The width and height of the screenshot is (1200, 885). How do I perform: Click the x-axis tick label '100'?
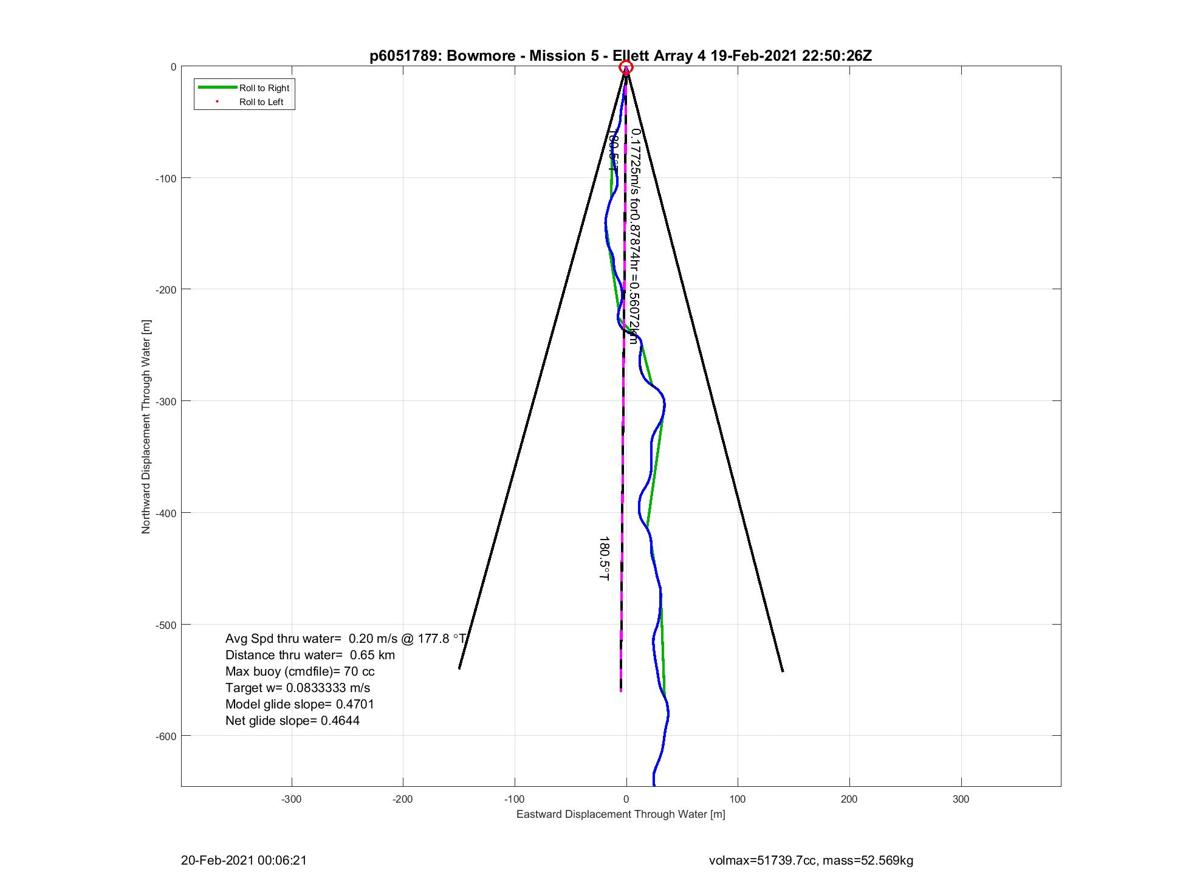pos(738,800)
